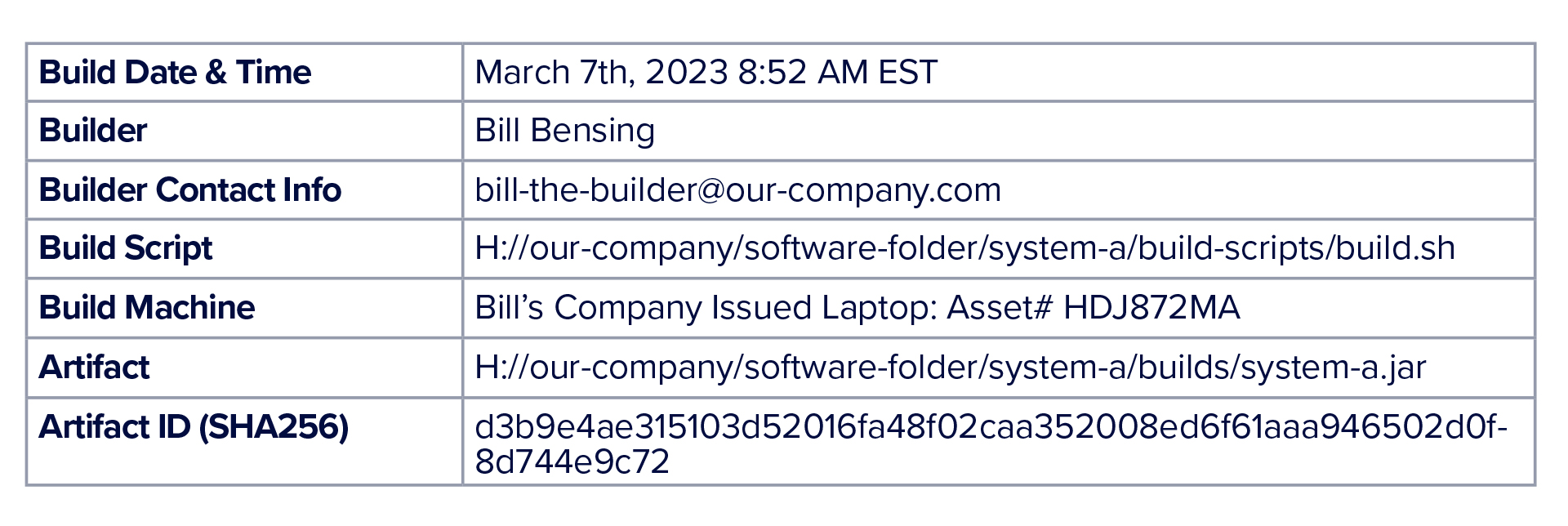Select the March 7th, 2023 8:52 AM EST value
Image resolution: width=1568 pixels, height=526 pixels.
[x=706, y=73]
